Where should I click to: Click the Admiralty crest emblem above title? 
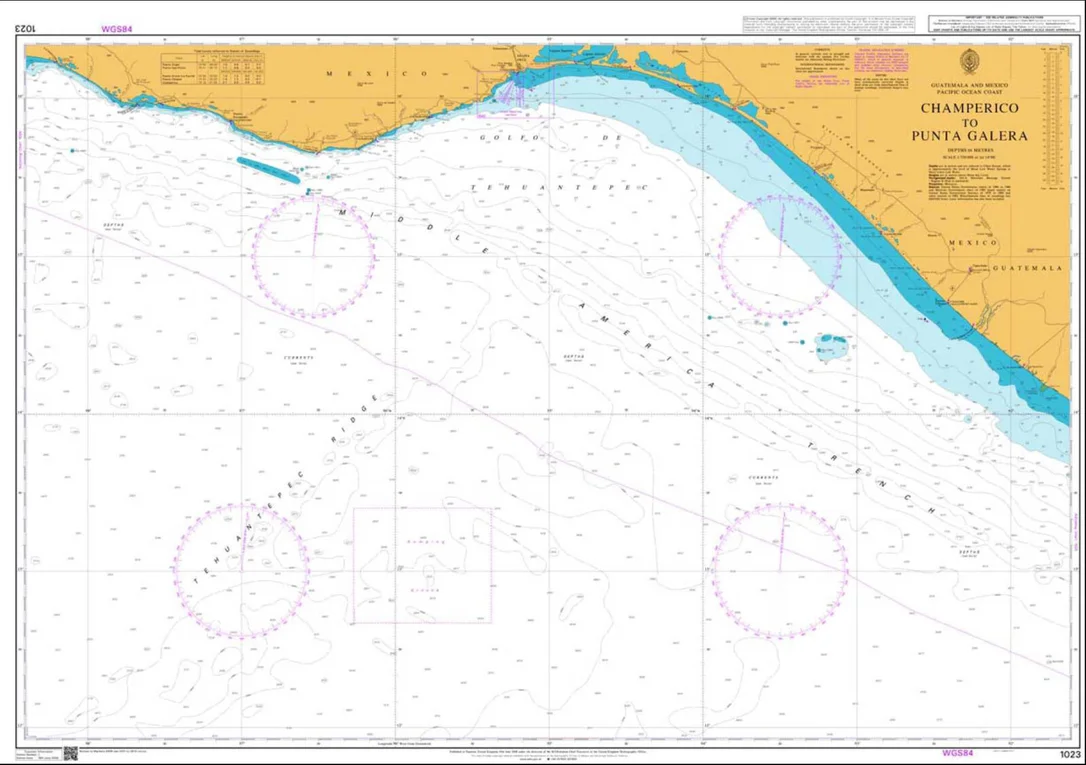(x=969, y=63)
